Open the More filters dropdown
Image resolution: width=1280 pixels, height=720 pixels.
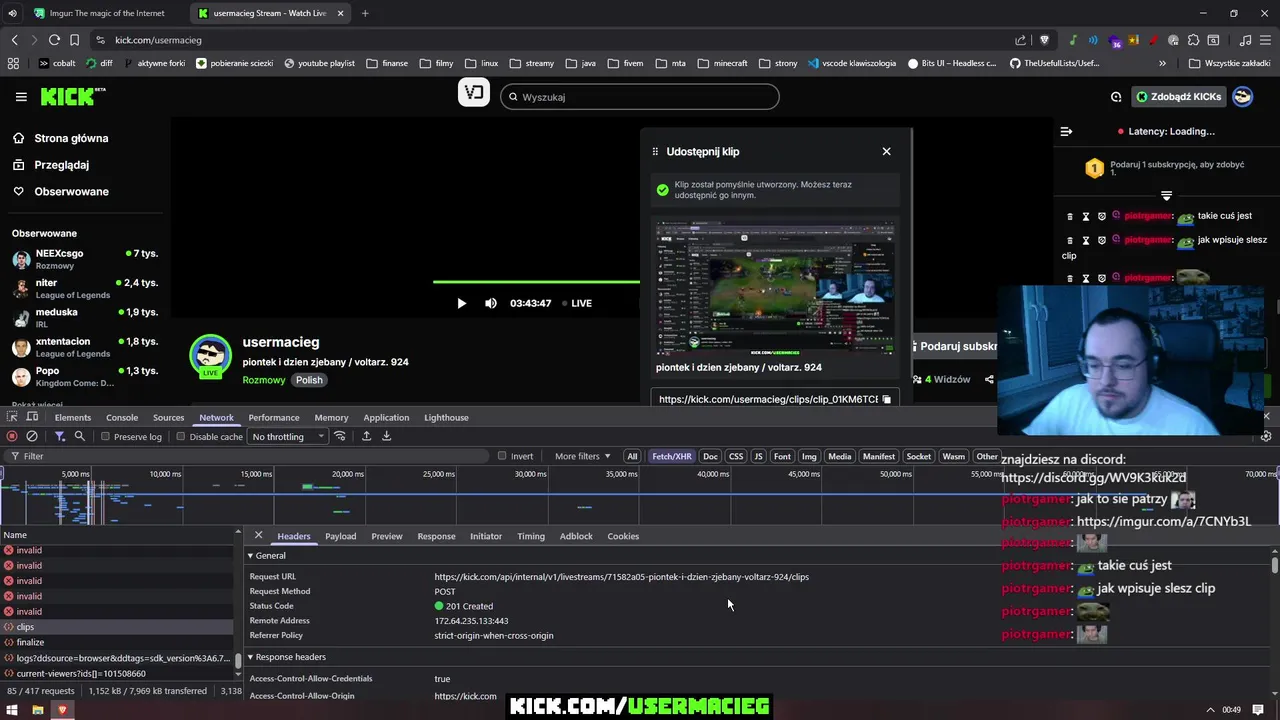[x=582, y=456]
